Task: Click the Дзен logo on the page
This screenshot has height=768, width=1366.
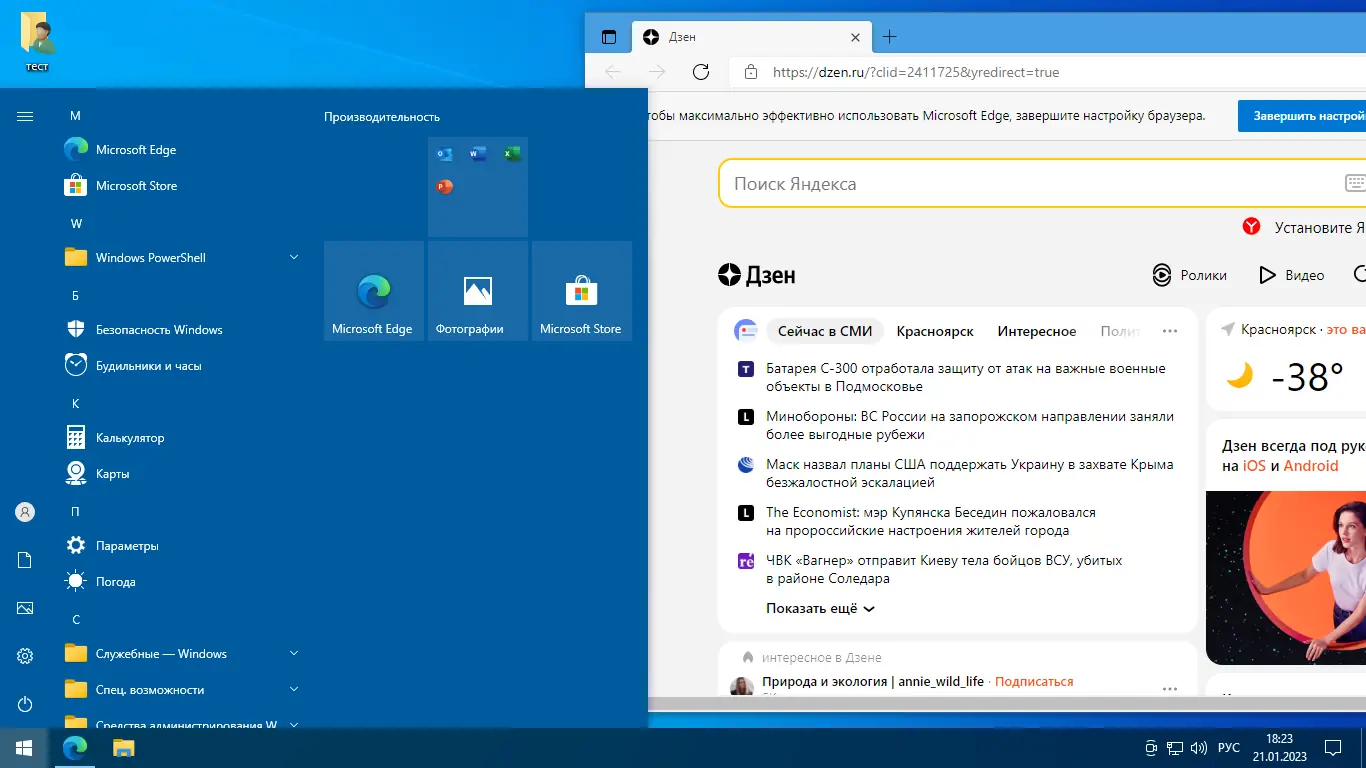Action: click(757, 275)
